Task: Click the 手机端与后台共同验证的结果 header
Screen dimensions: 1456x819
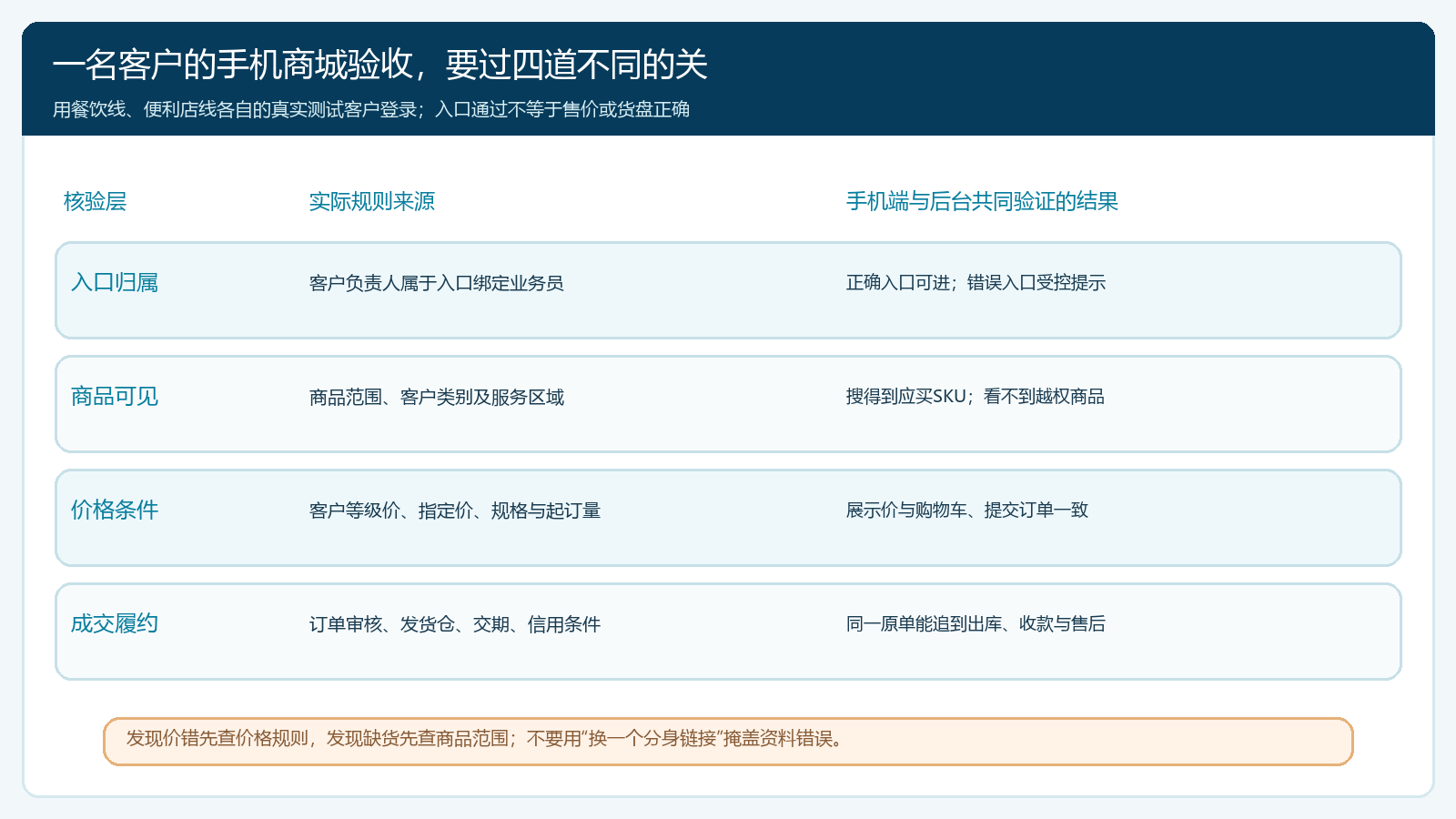Action: 982,201
